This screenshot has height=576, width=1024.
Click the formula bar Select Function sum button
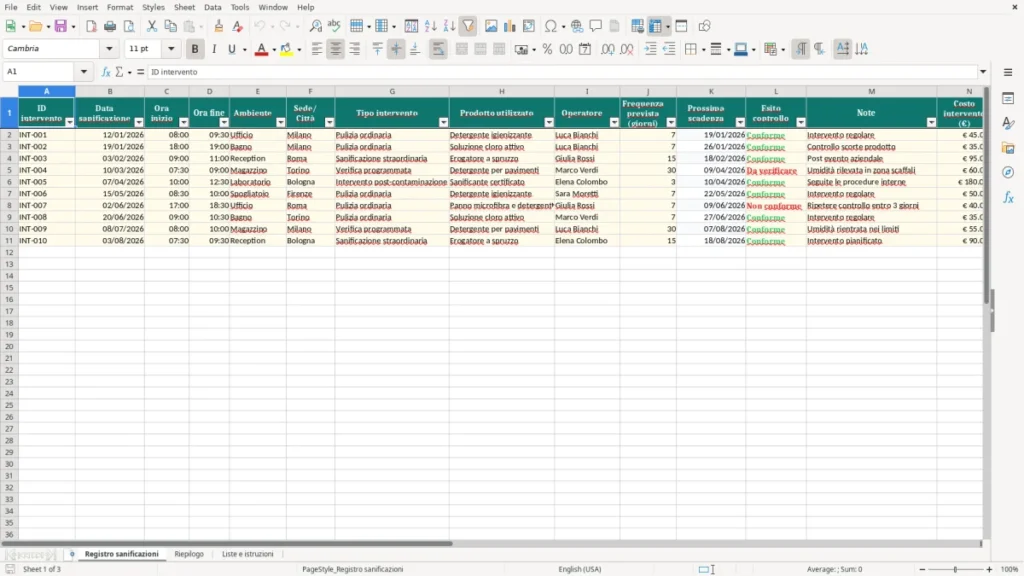(120, 72)
